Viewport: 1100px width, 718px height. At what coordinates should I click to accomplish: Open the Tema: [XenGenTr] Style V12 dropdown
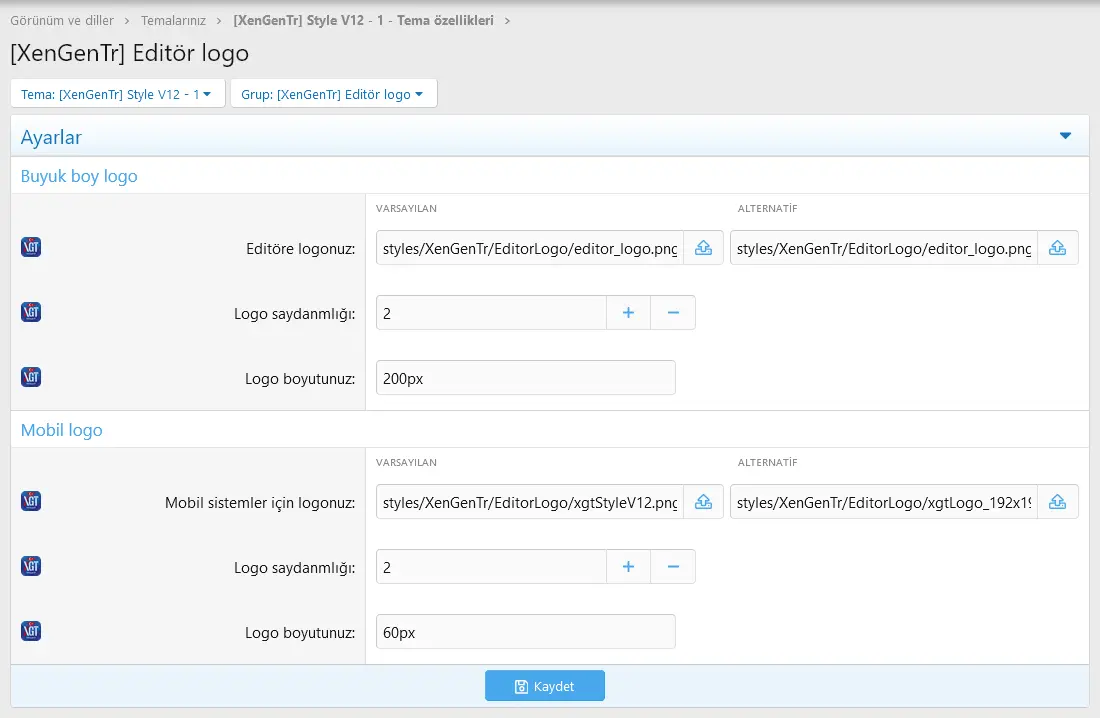pyautogui.click(x=117, y=94)
